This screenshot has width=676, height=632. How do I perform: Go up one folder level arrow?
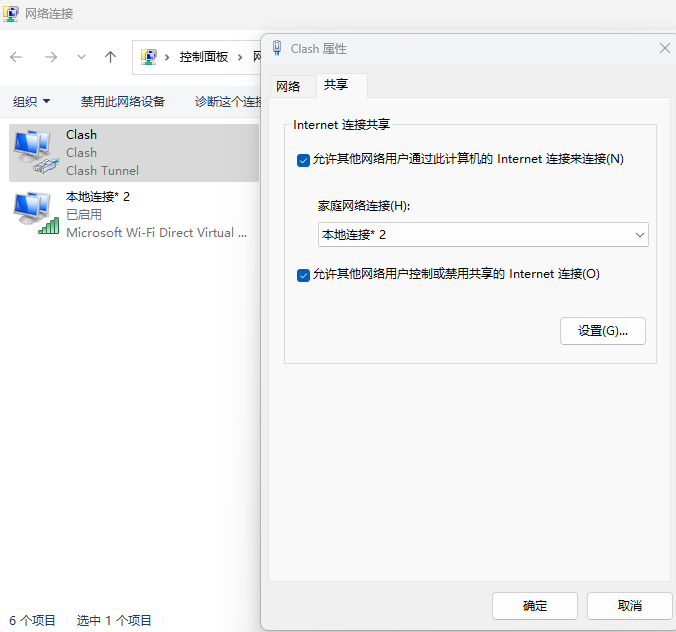(110, 57)
